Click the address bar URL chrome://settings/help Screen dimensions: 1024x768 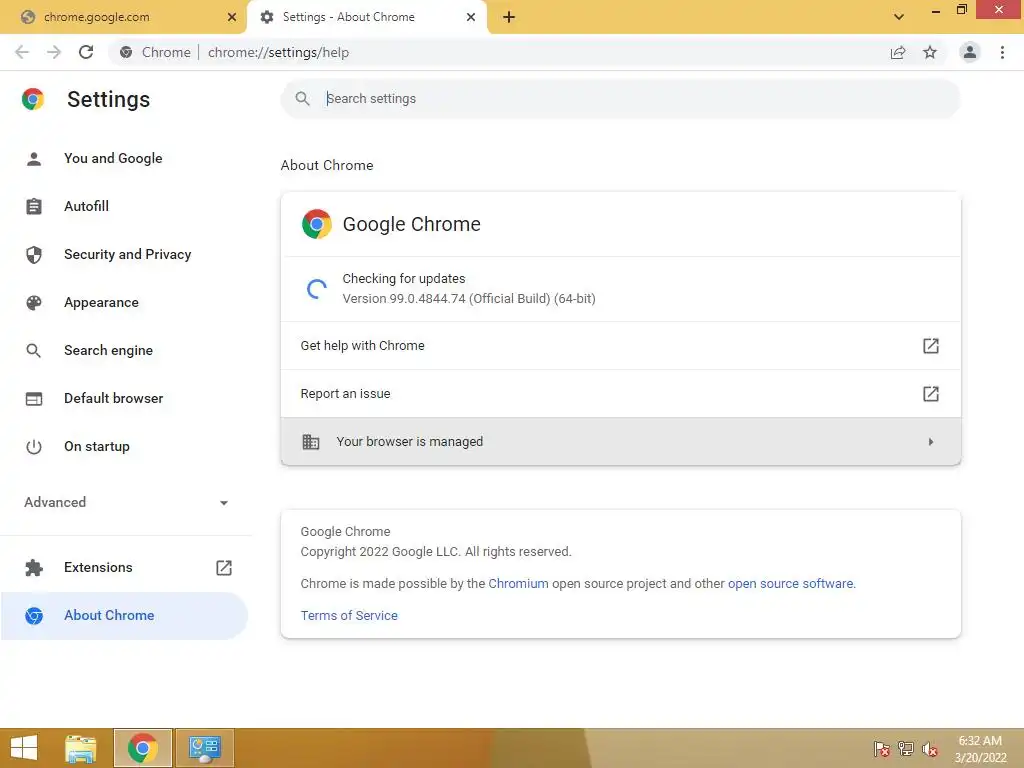coord(278,52)
